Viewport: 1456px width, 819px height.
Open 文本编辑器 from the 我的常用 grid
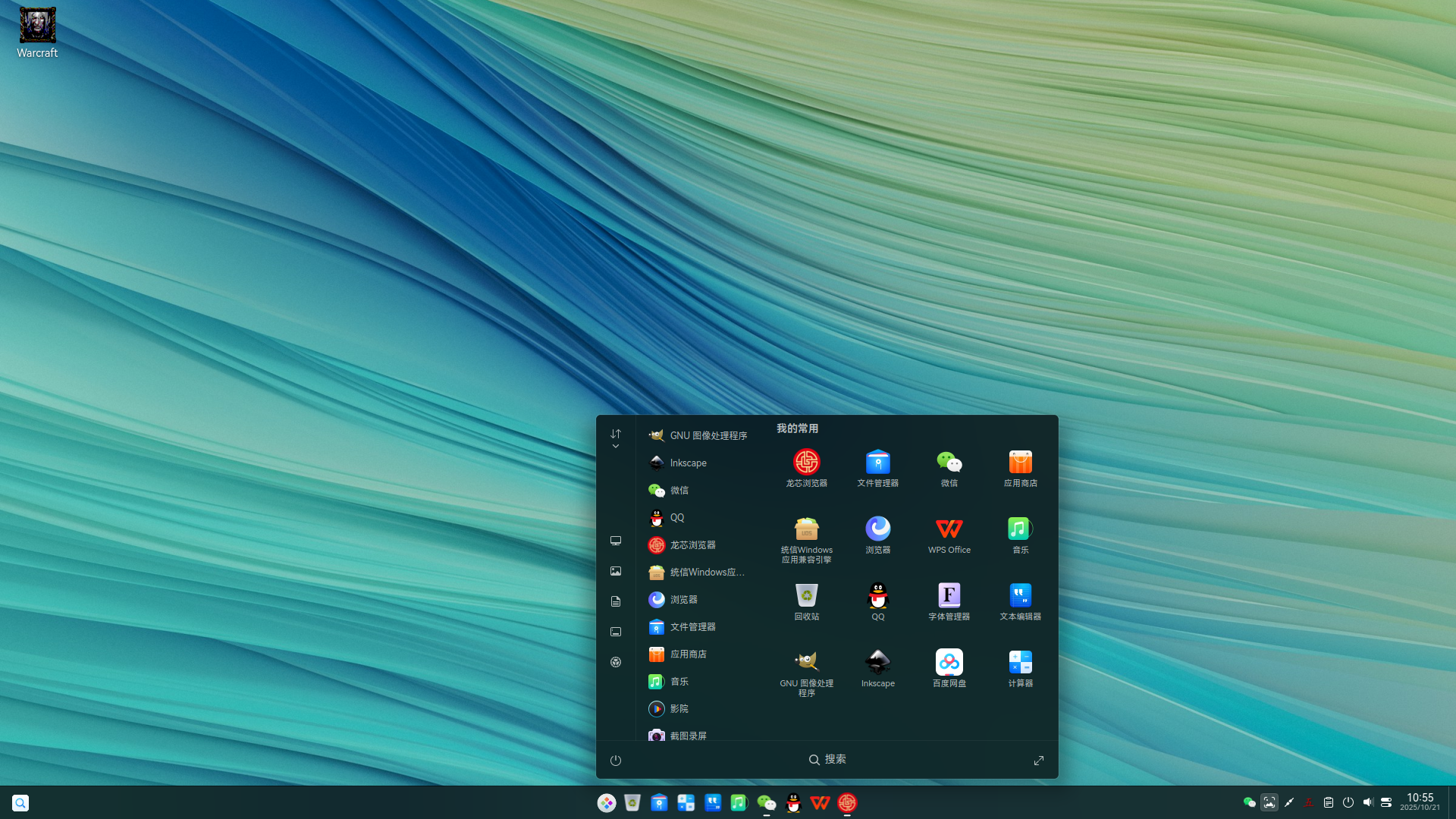point(1020,601)
